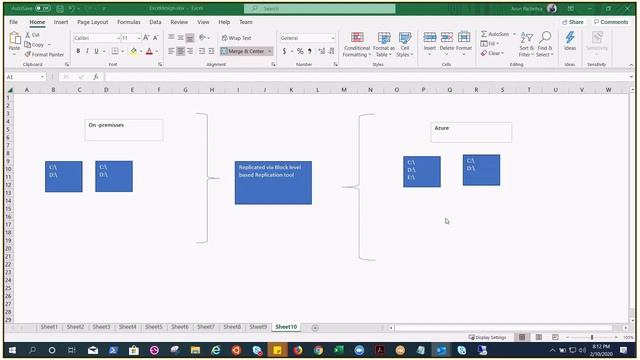Open Find & Select magnifier menu
640x360 pixels.
pyautogui.click(x=544, y=44)
